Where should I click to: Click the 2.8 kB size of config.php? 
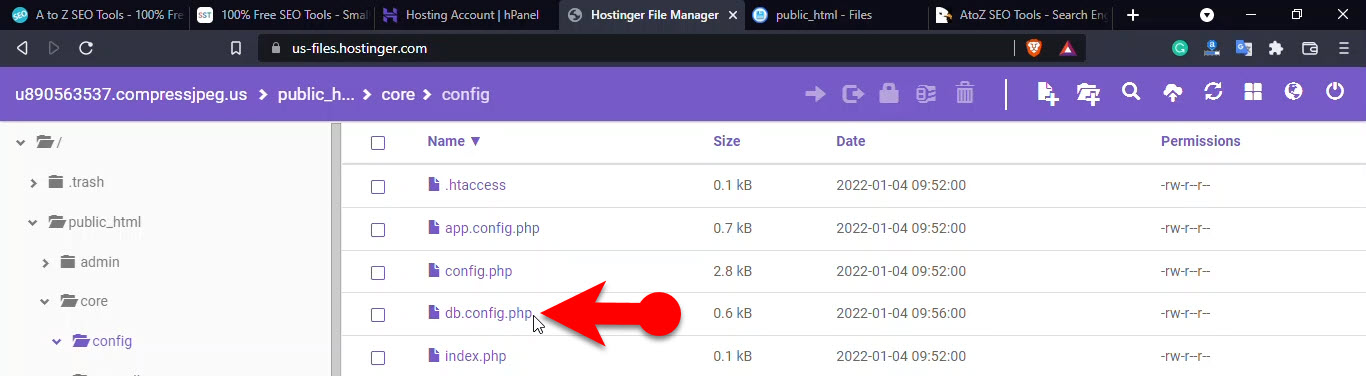732,271
